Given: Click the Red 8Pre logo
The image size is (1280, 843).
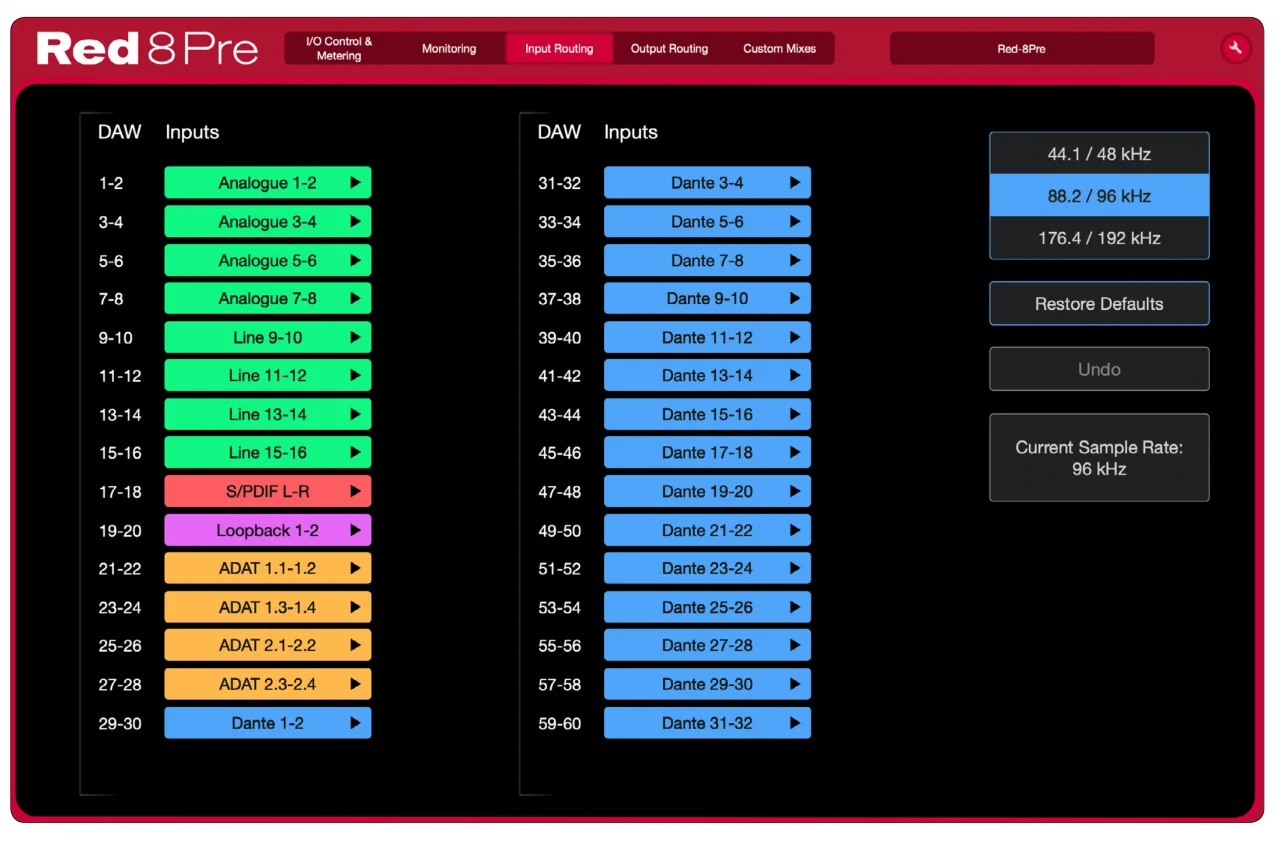Looking at the screenshot, I should 147,48.
